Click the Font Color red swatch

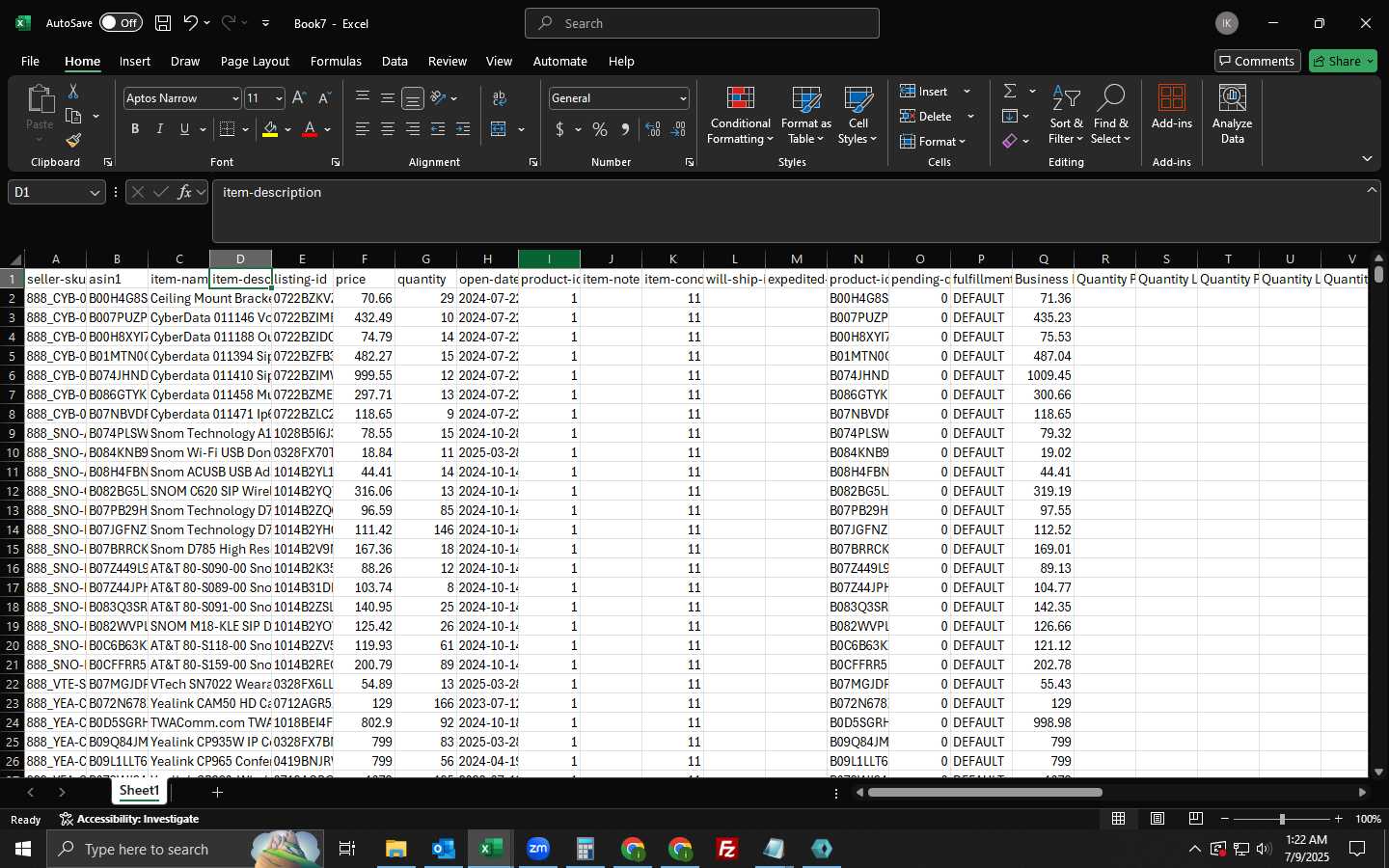click(310, 129)
